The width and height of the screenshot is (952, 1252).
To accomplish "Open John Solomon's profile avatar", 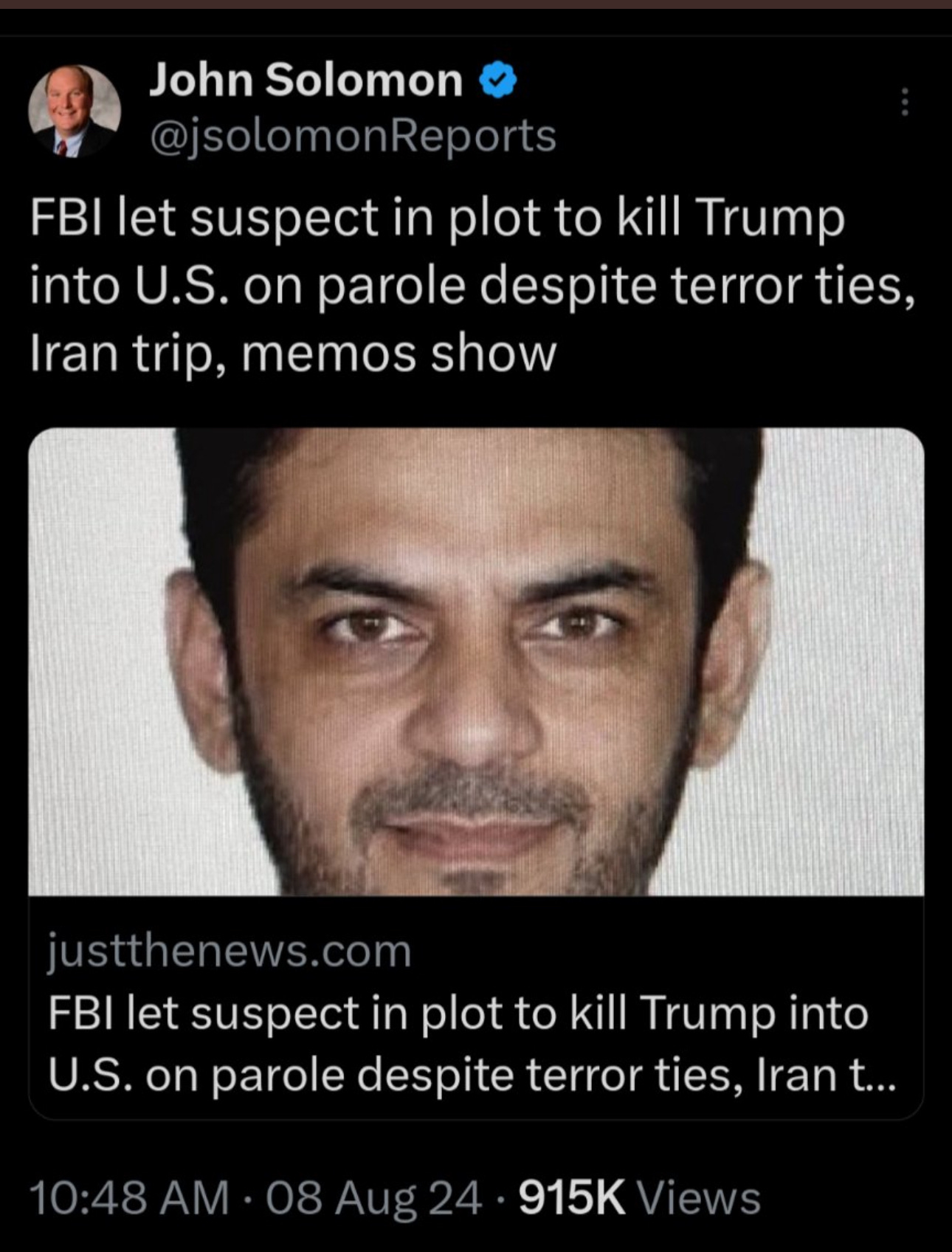I will tap(75, 110).
